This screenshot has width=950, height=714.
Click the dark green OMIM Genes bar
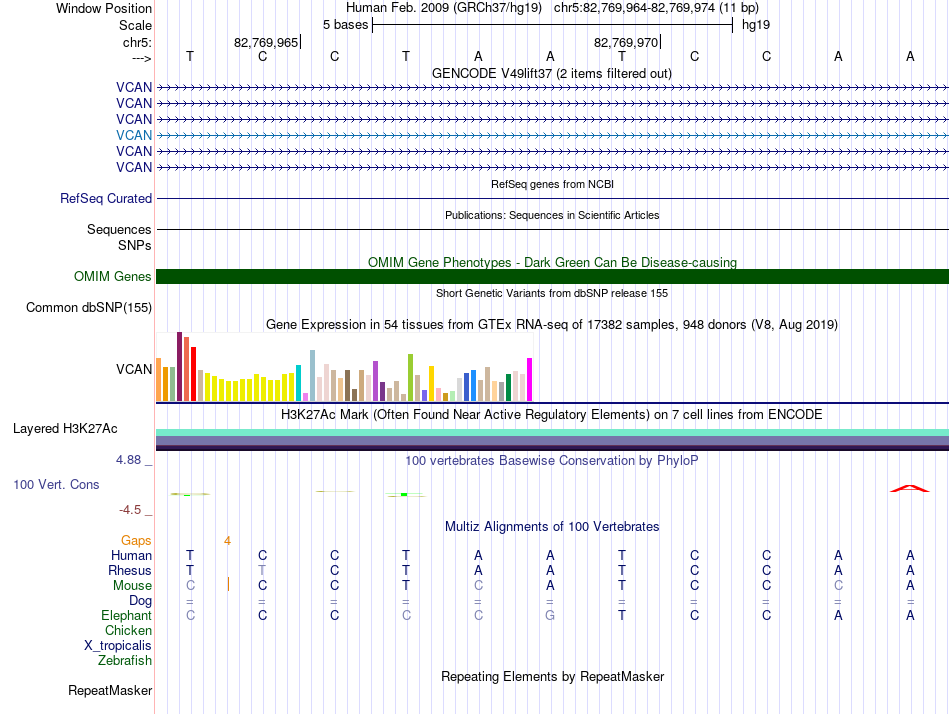[x=552, y=276]
